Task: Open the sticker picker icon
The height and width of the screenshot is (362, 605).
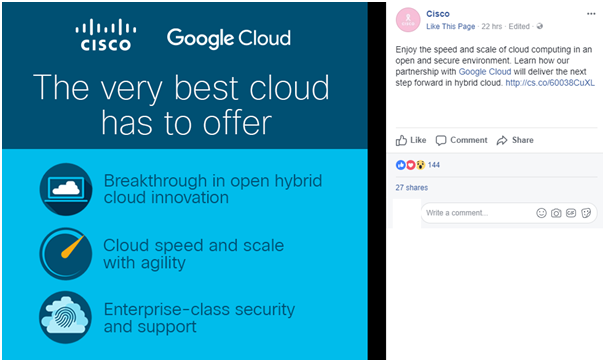Action: (586, 213)
